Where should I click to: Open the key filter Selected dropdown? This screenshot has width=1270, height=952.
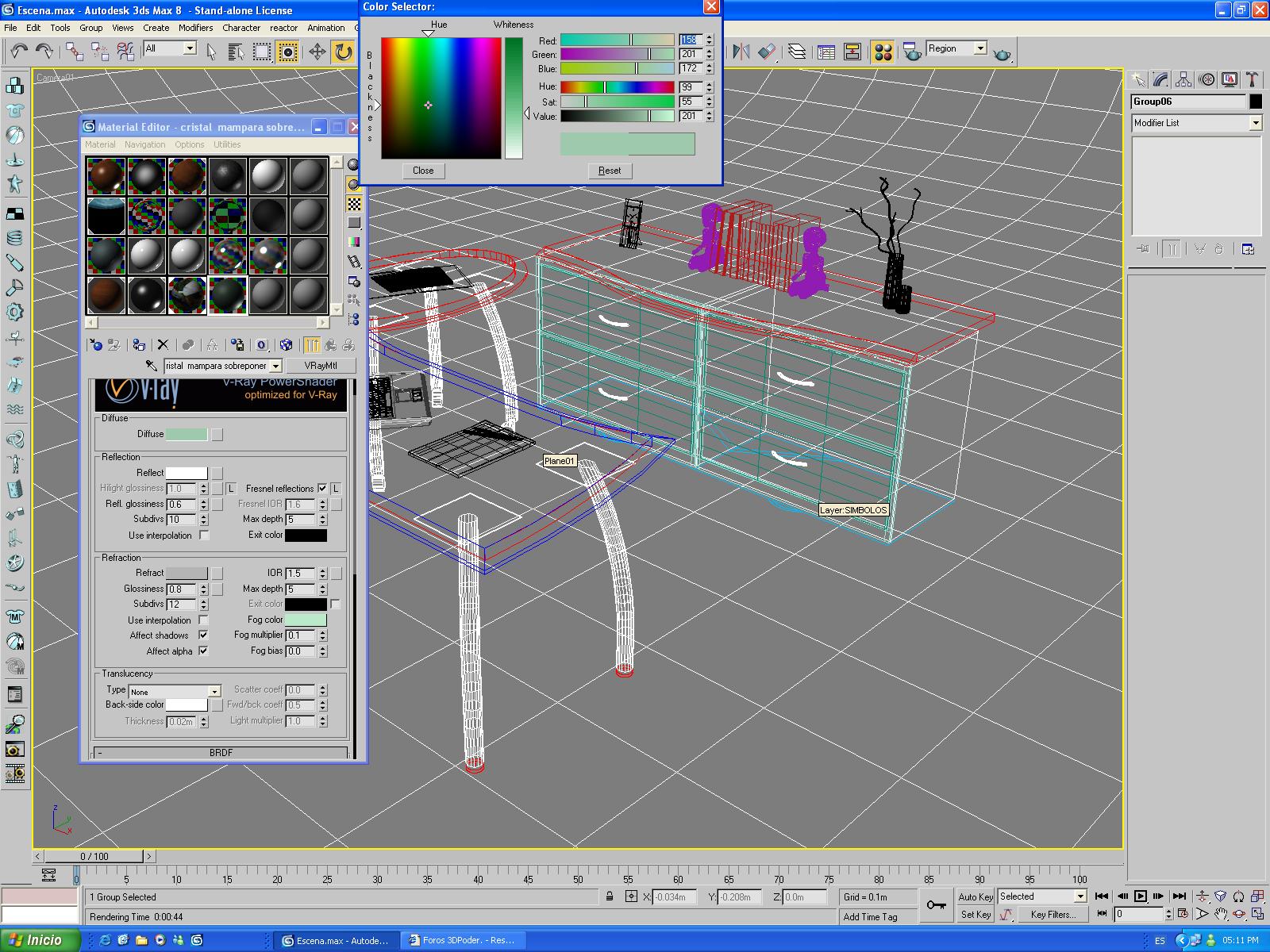click(x=1042, y=896)
